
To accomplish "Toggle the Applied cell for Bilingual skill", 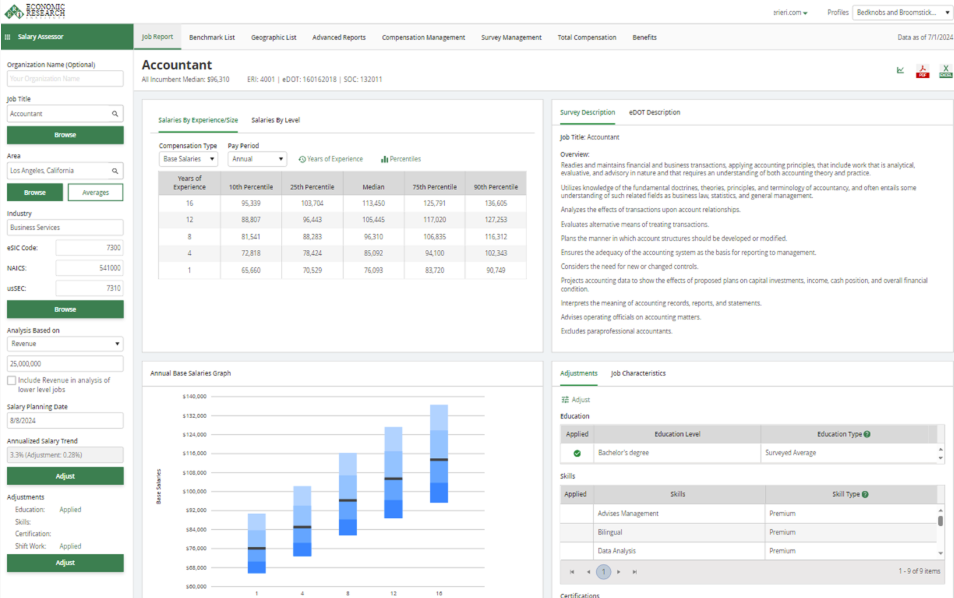I will coord(577,532).
